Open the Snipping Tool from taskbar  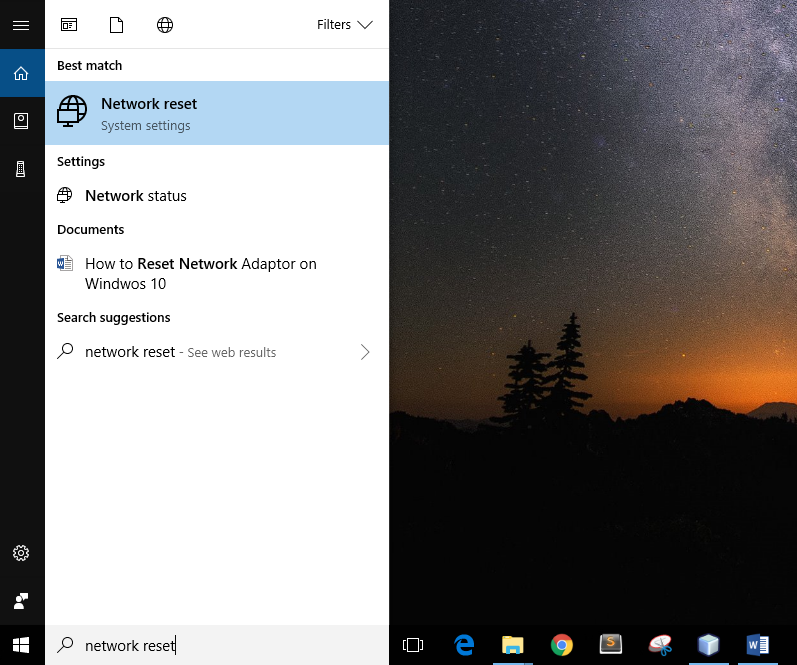660,645
